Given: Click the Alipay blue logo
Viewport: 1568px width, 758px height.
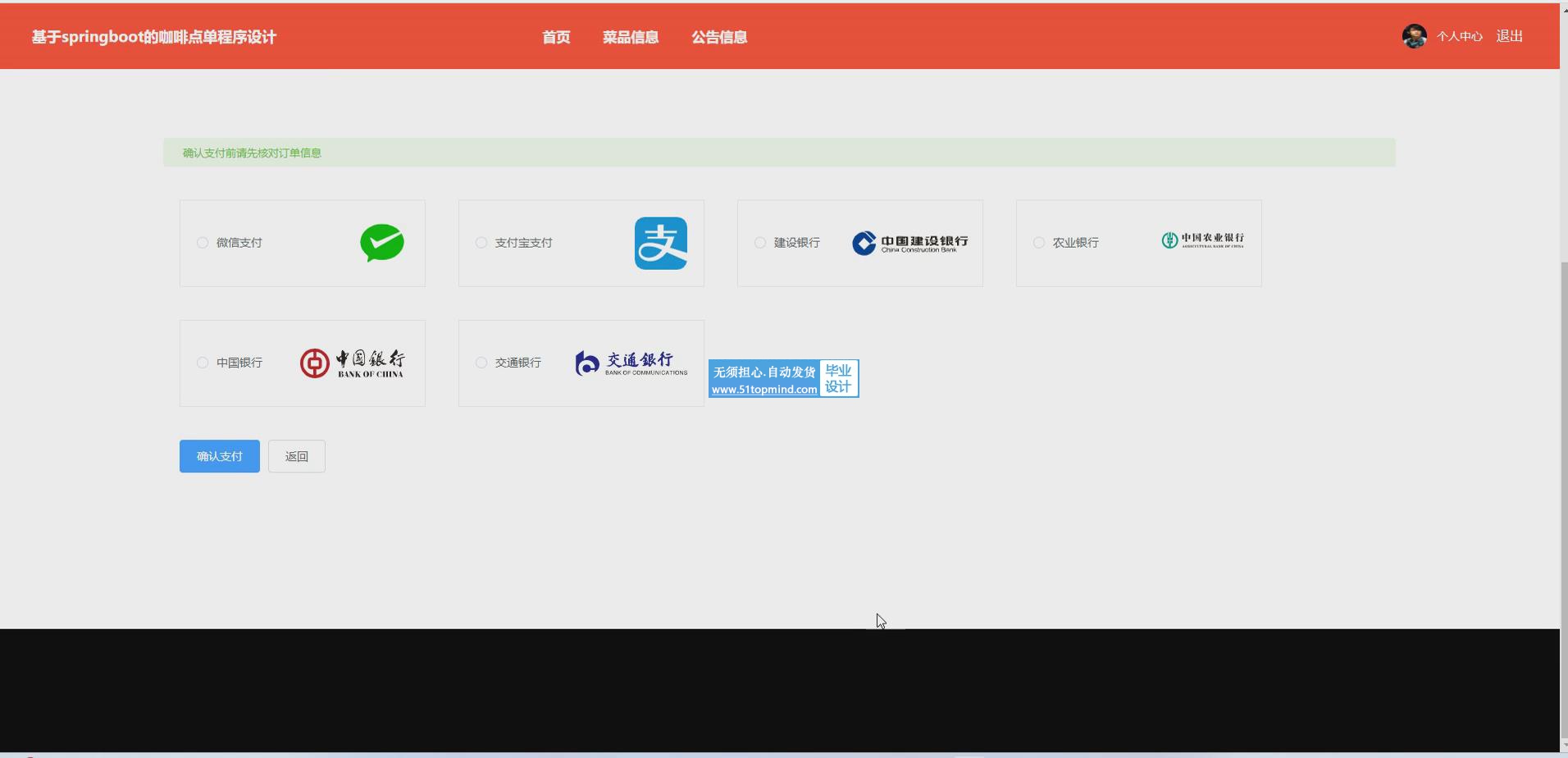Looking at the screenshot, I should 661,243.
